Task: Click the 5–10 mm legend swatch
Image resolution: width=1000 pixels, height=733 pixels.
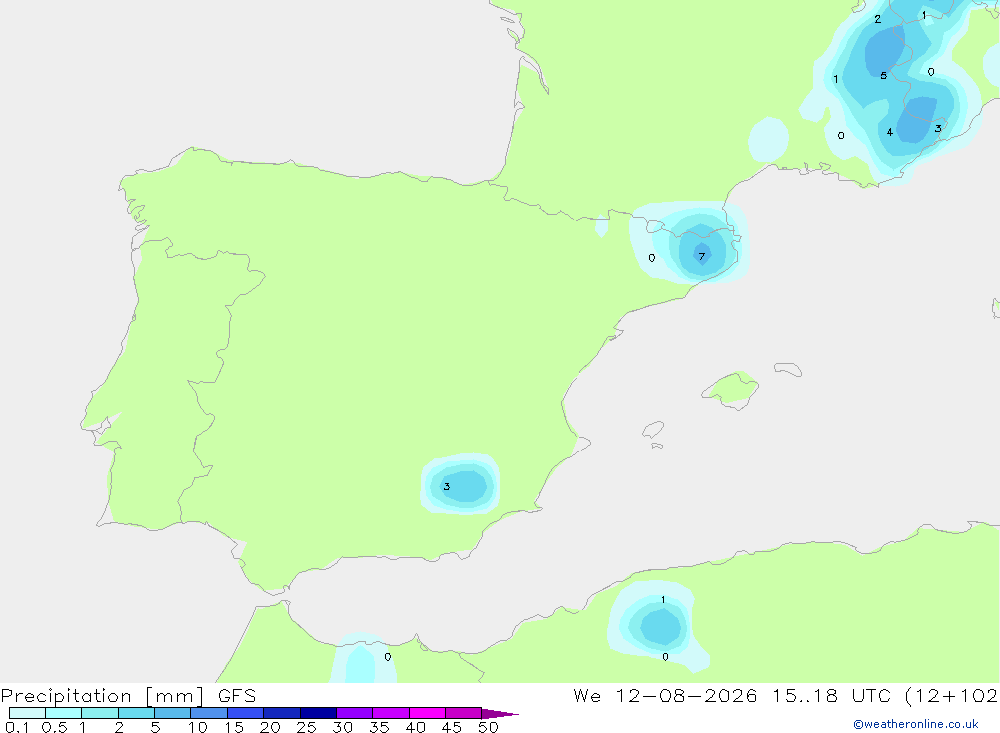Action: (x=173, y=713)
